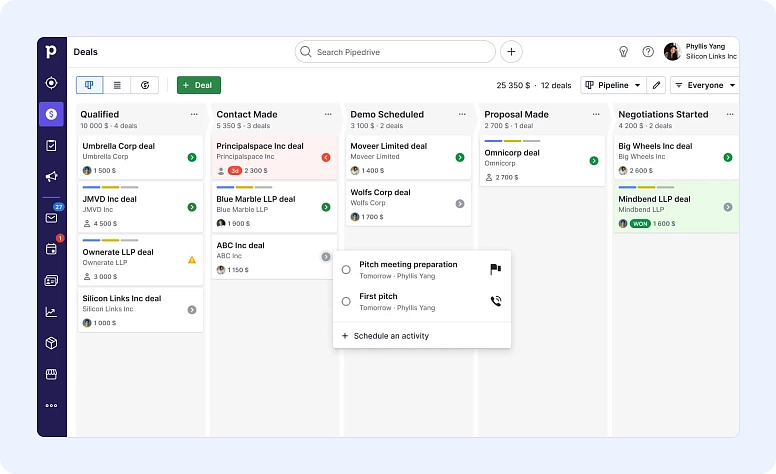Image resolution: width=776 pixels, height=474 pixels.
Task: Mark First pitch activity as done
Action: pyautogui.click(x=346, y=301)
